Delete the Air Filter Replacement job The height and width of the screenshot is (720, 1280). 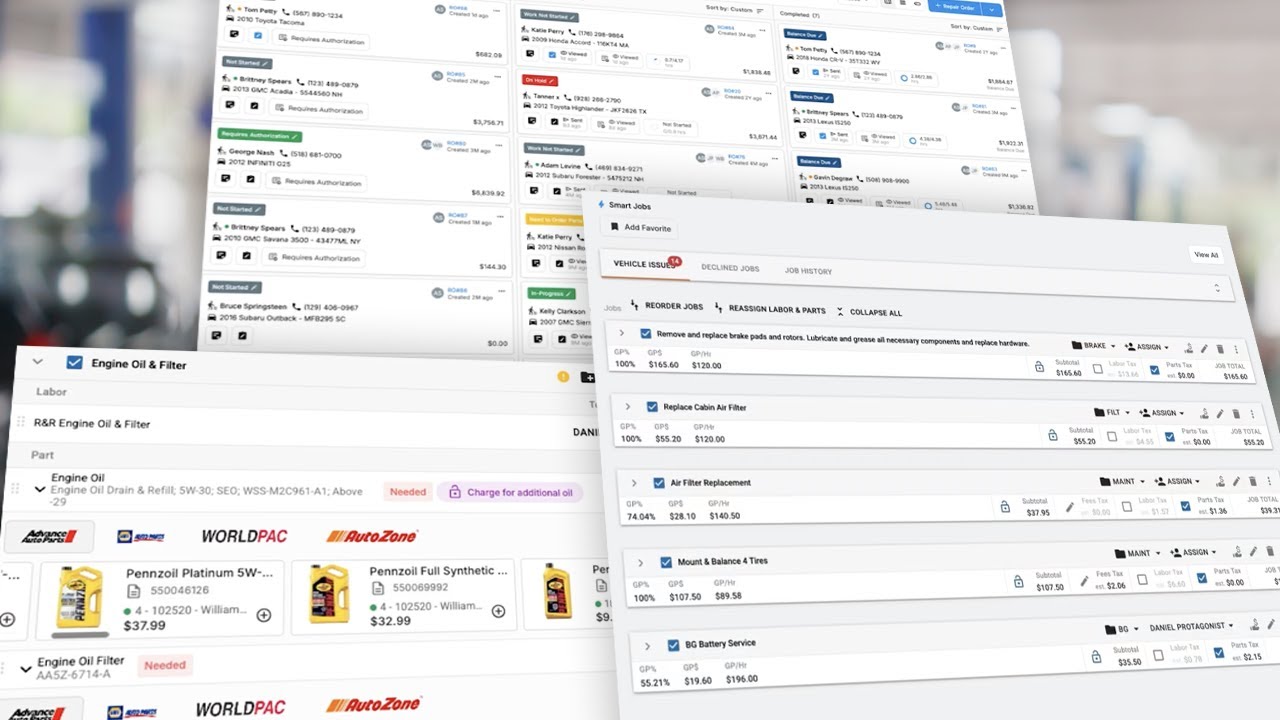pyautogui.click(x=1253, y=483)
